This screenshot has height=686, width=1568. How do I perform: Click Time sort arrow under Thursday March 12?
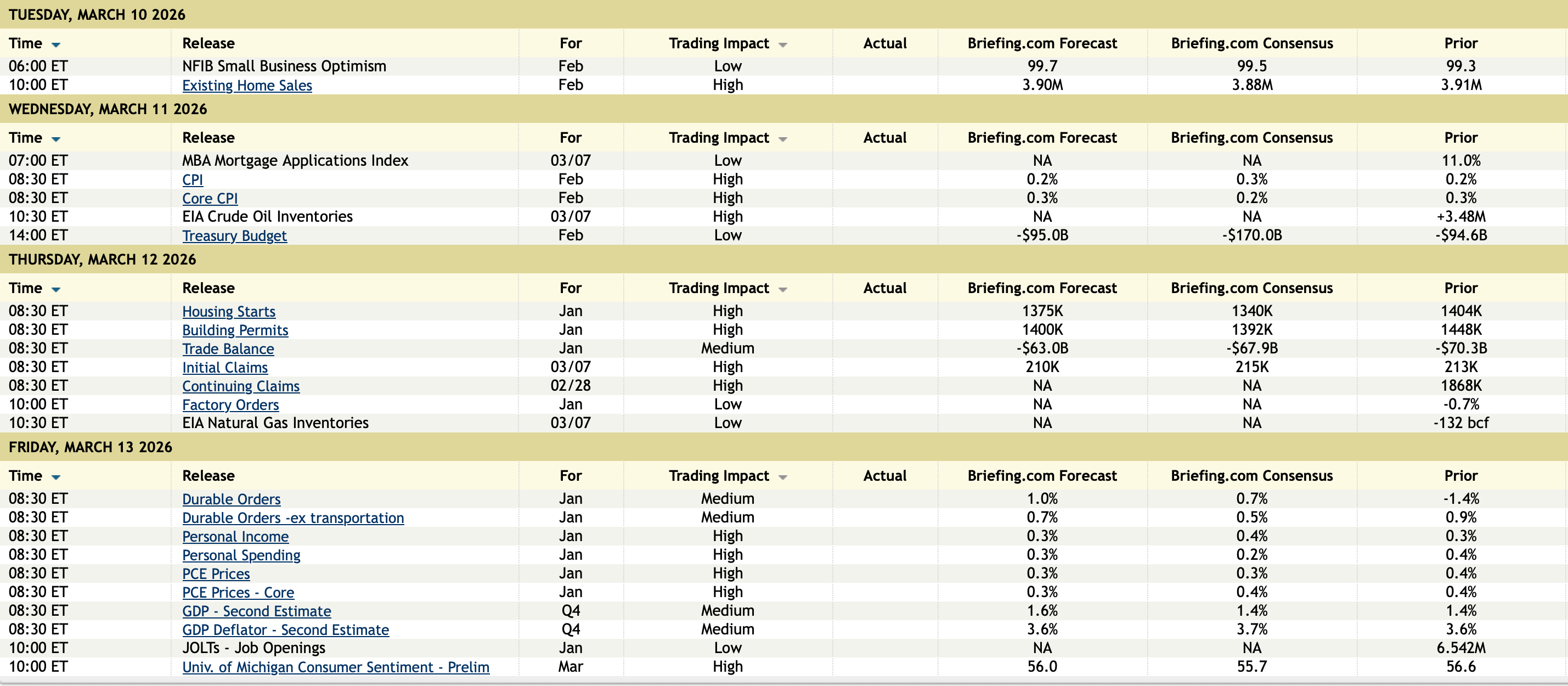tap(56, 289)
